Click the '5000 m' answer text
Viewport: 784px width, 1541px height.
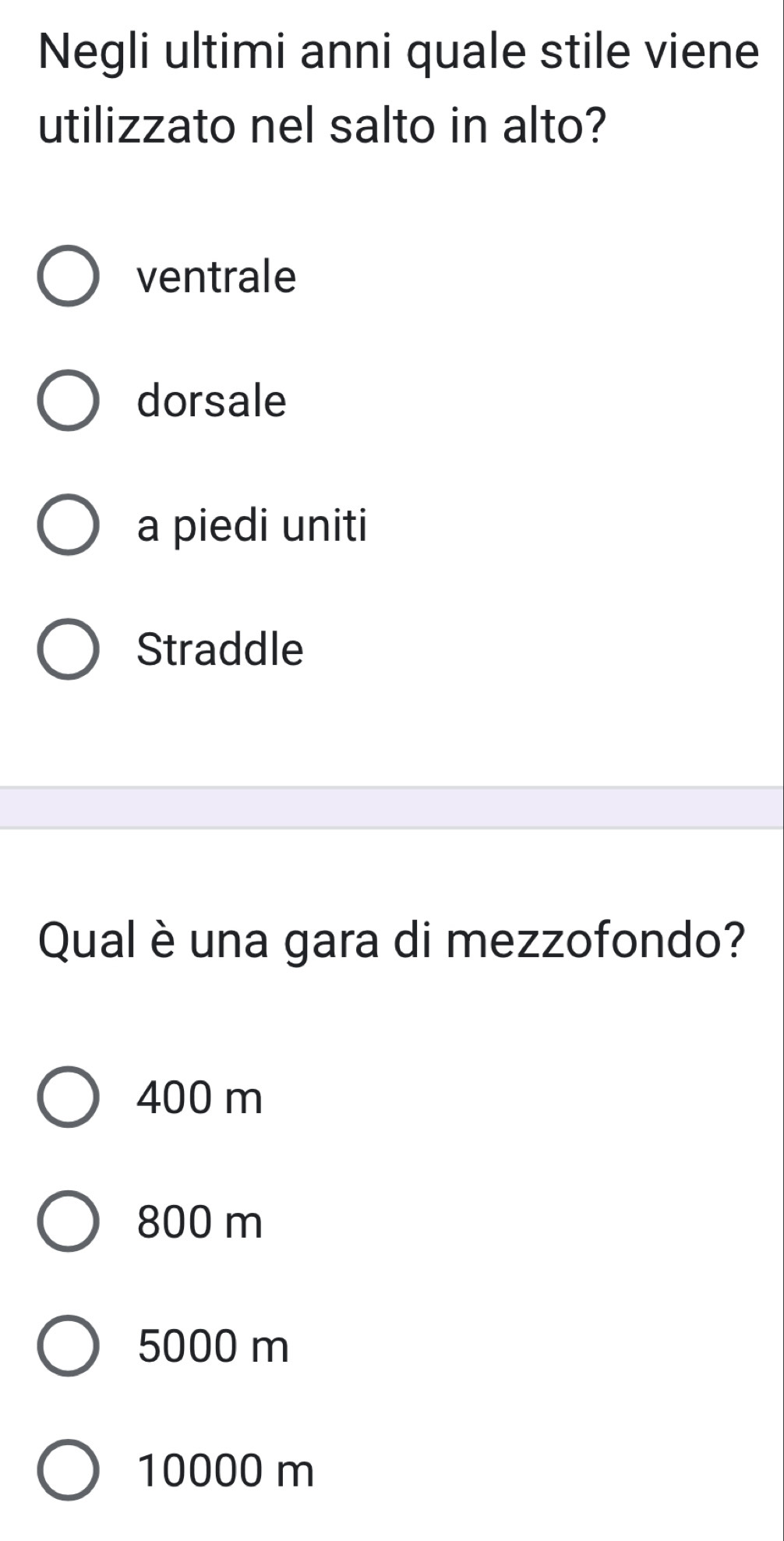[x=214, y=1346]
